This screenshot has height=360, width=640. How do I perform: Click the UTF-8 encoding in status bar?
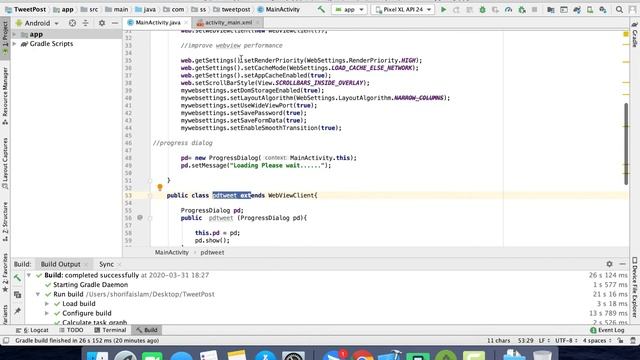pos(566,340)
